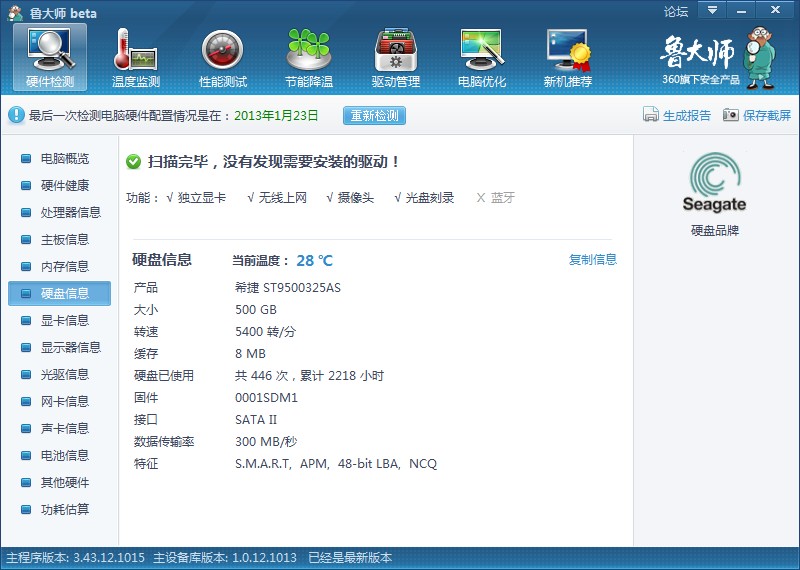Open the 新机推荐 new PC recommendations

coord(568,57)
